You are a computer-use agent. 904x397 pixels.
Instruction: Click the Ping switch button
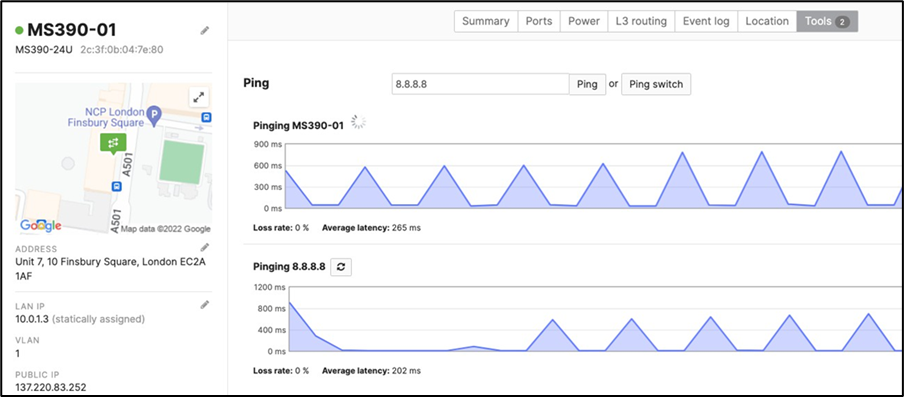coord(656,84)
